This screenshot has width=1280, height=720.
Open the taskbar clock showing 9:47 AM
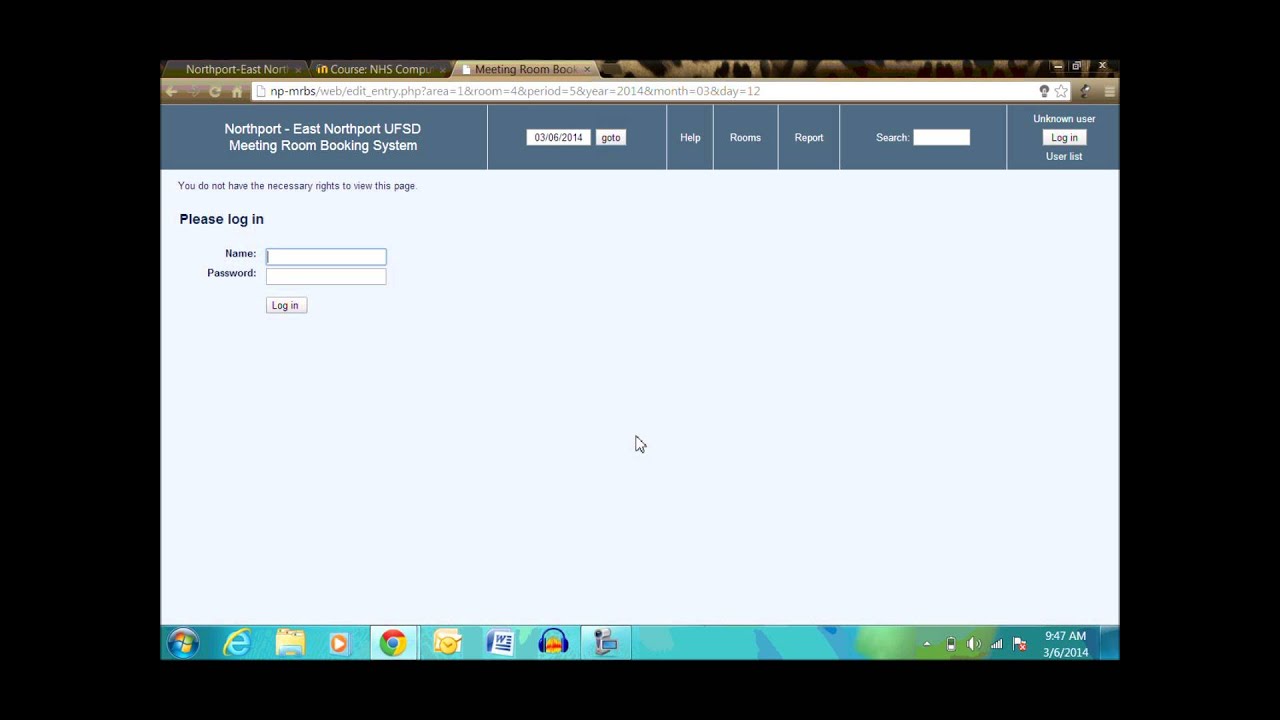click(x=1065, y=644)
